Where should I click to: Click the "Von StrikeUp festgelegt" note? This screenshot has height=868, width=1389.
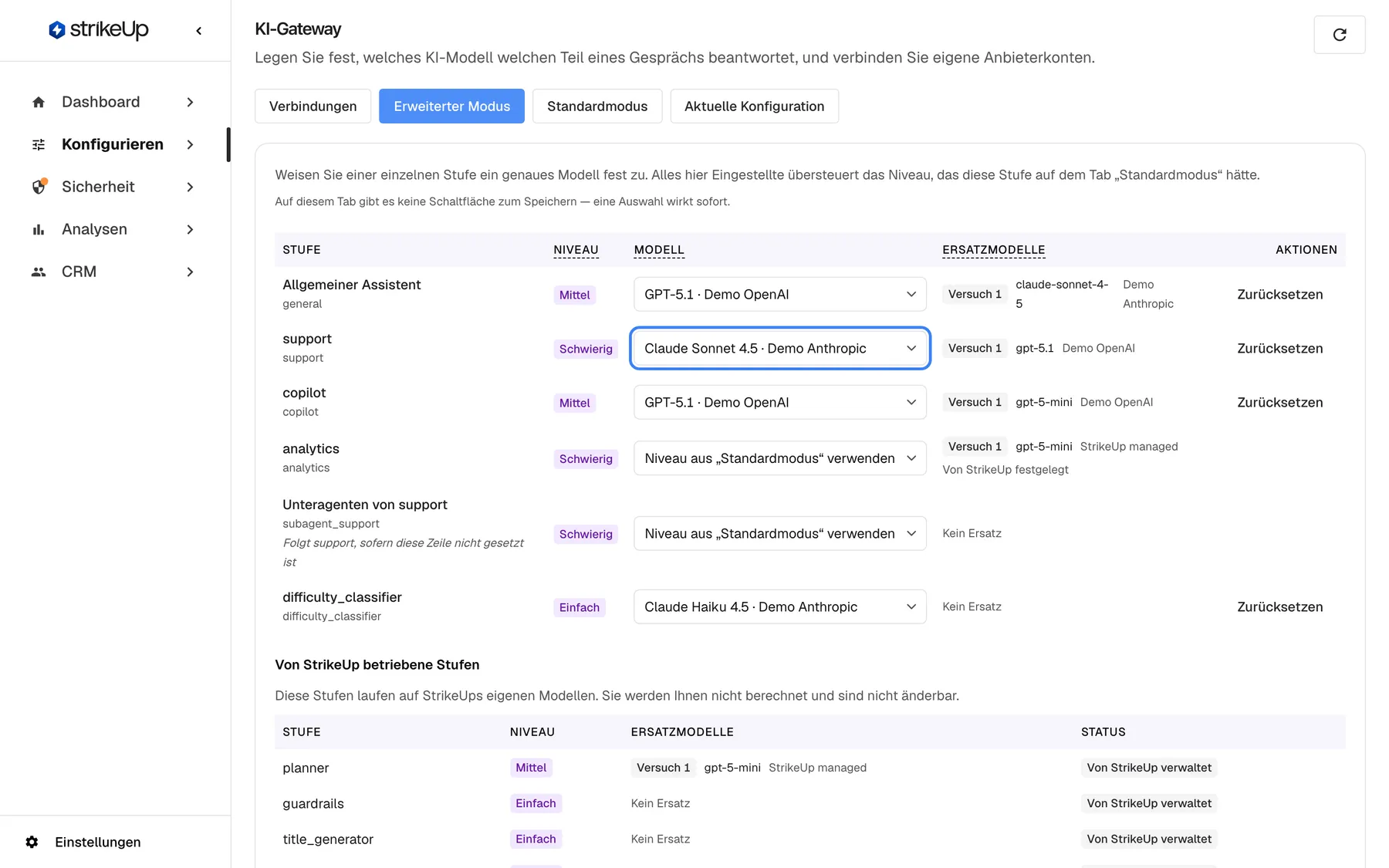pyautogui.click(x=1005, y=469)
